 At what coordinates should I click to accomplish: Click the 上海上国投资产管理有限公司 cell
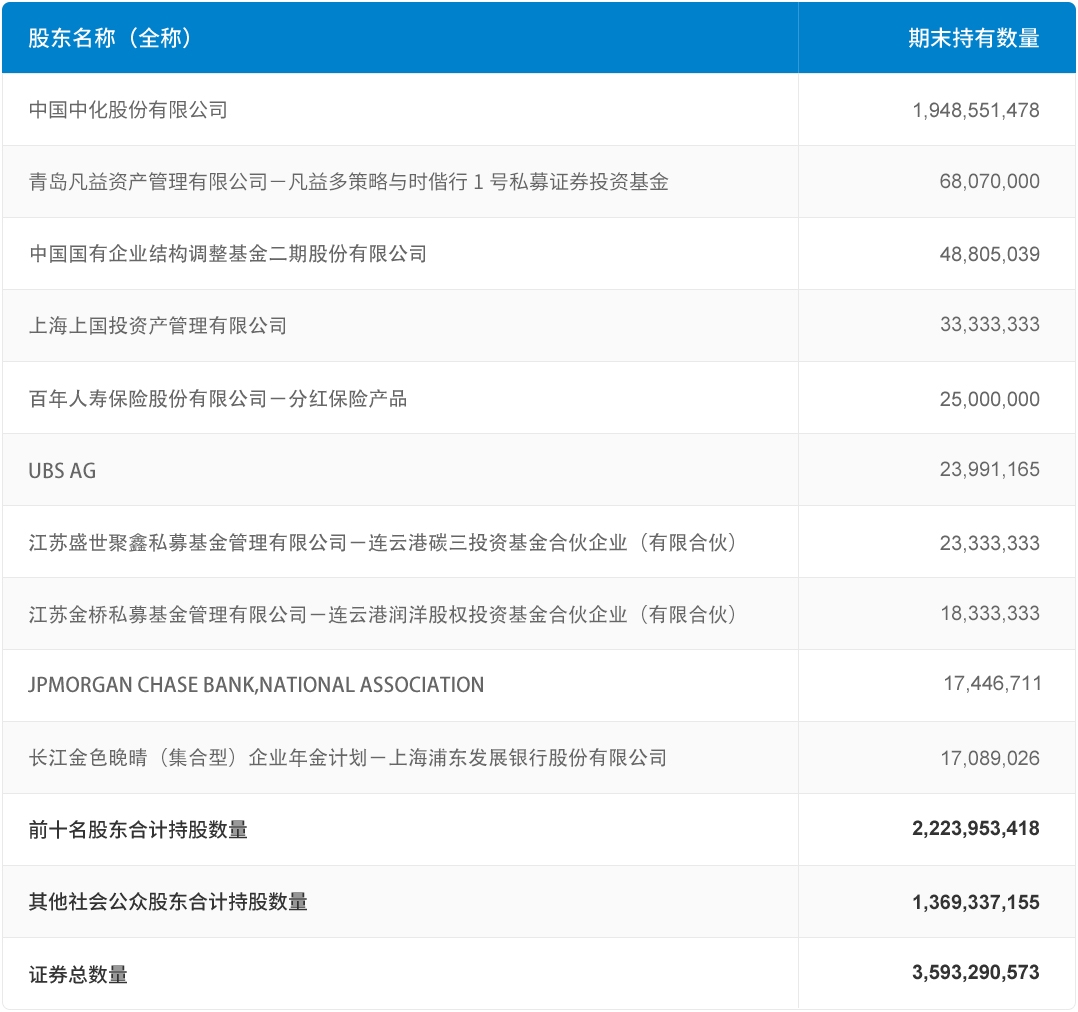click(x=158, y=326)
